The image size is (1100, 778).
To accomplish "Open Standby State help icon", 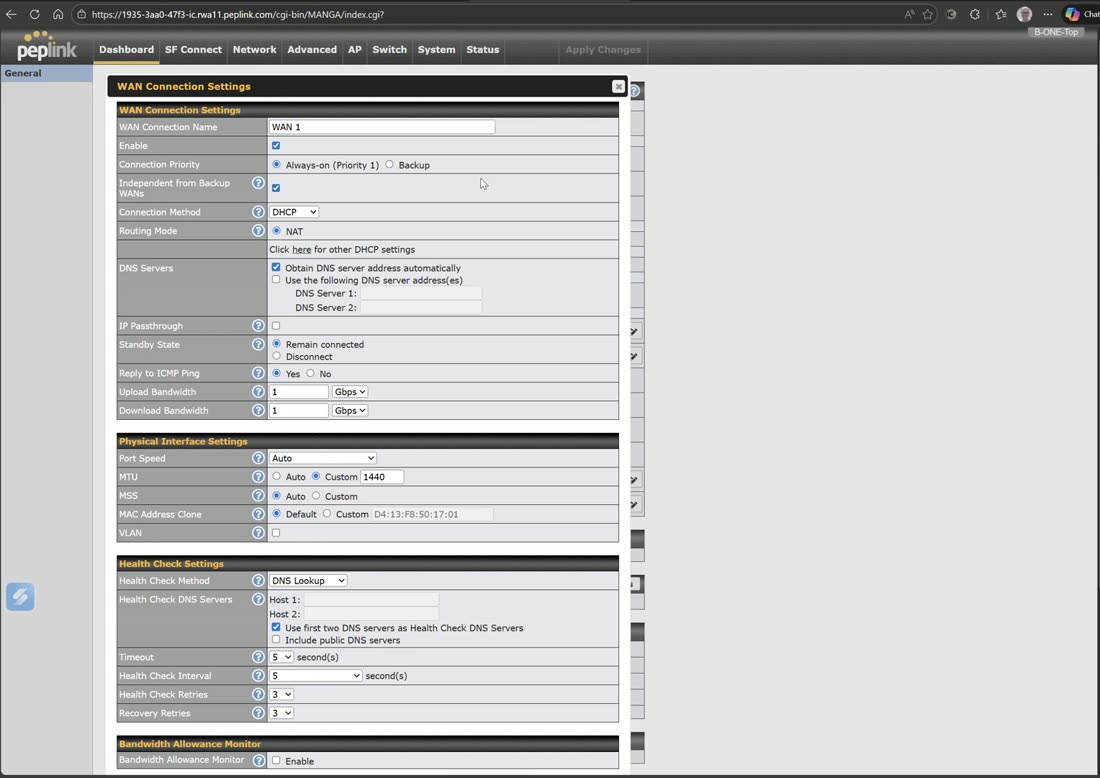I will click(258, 344).
